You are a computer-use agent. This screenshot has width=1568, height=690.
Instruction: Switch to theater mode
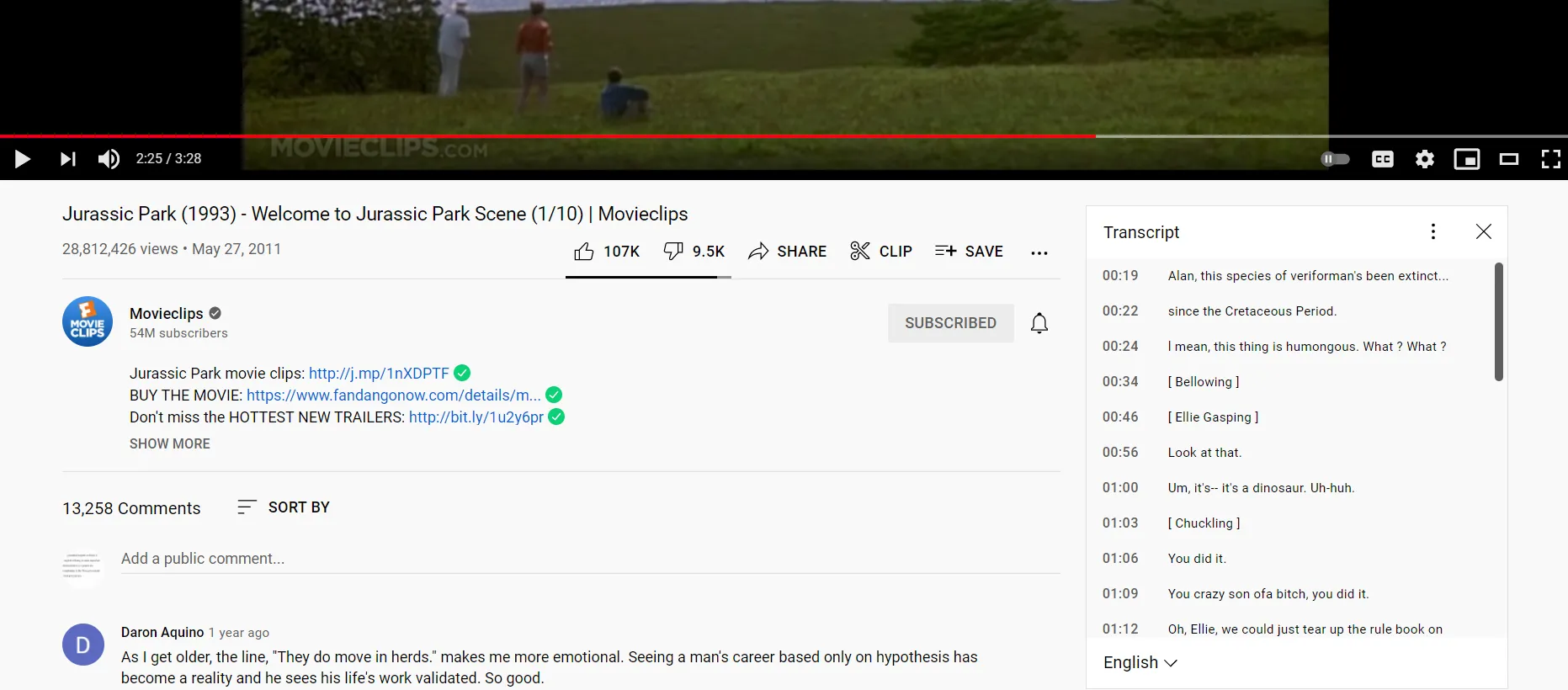point(1509,159)
